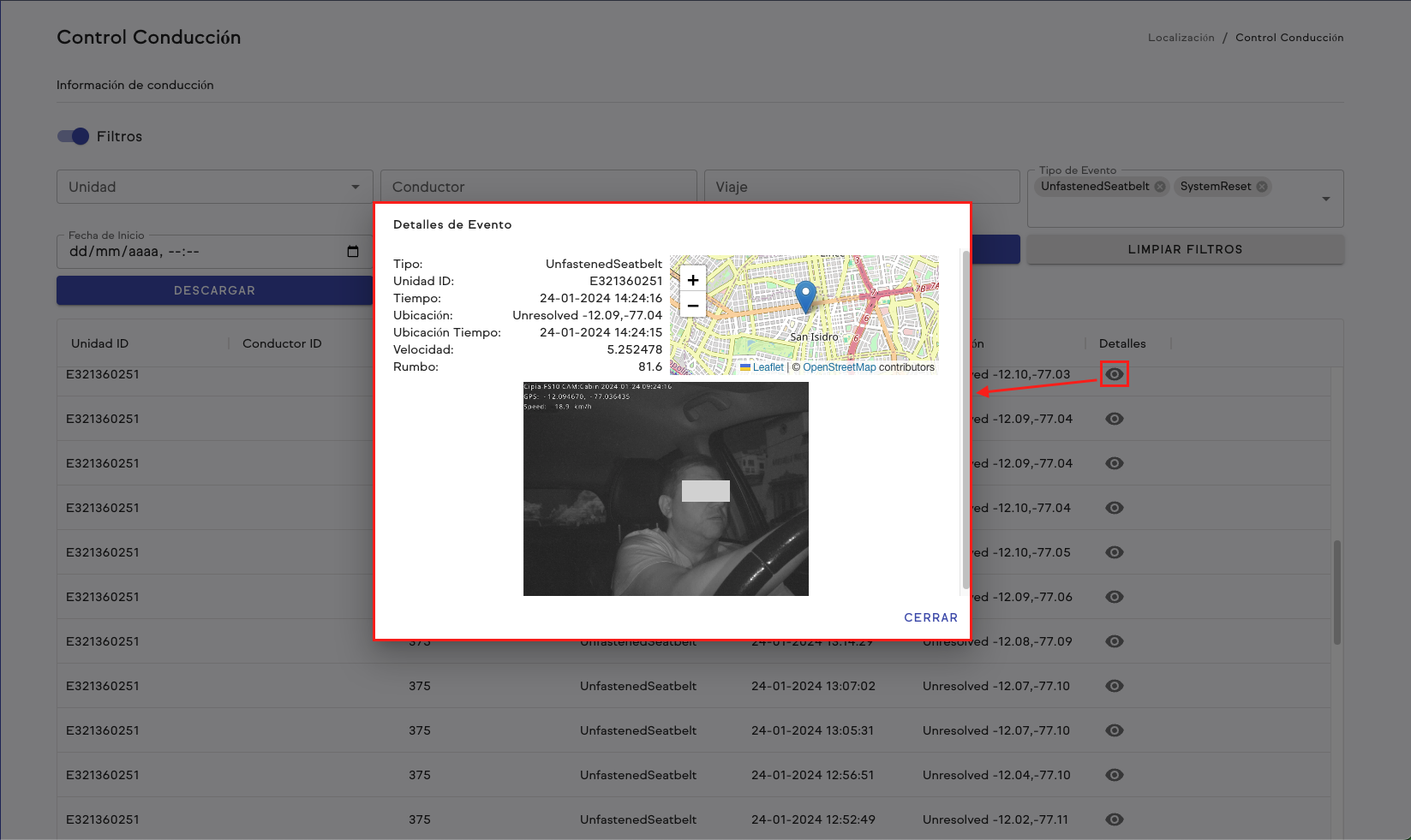
Task: Toggle the Filtros switch off
Action: (x=73, y=136)
